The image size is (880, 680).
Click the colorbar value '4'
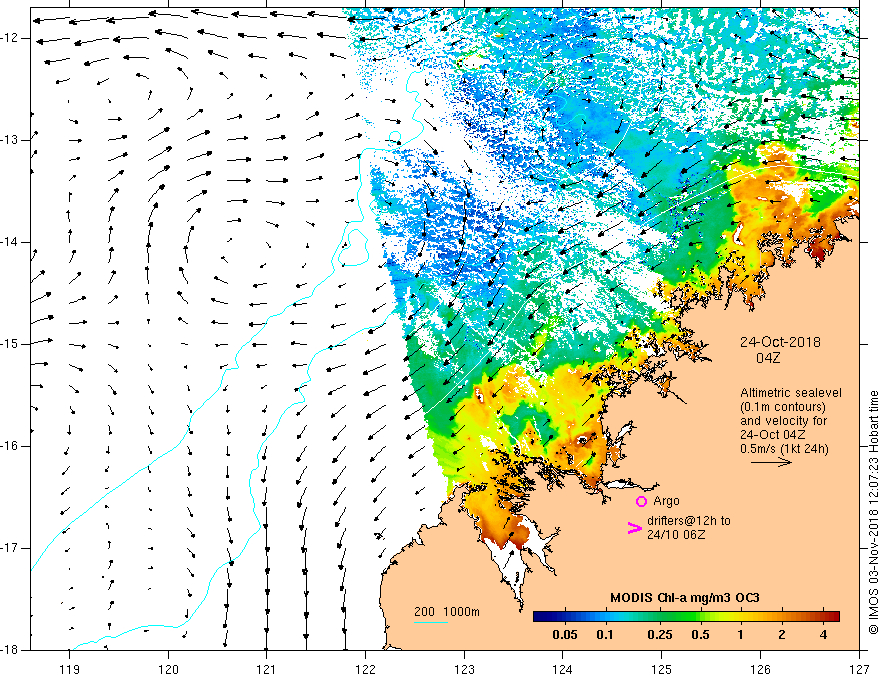click(x=823, y=635)
